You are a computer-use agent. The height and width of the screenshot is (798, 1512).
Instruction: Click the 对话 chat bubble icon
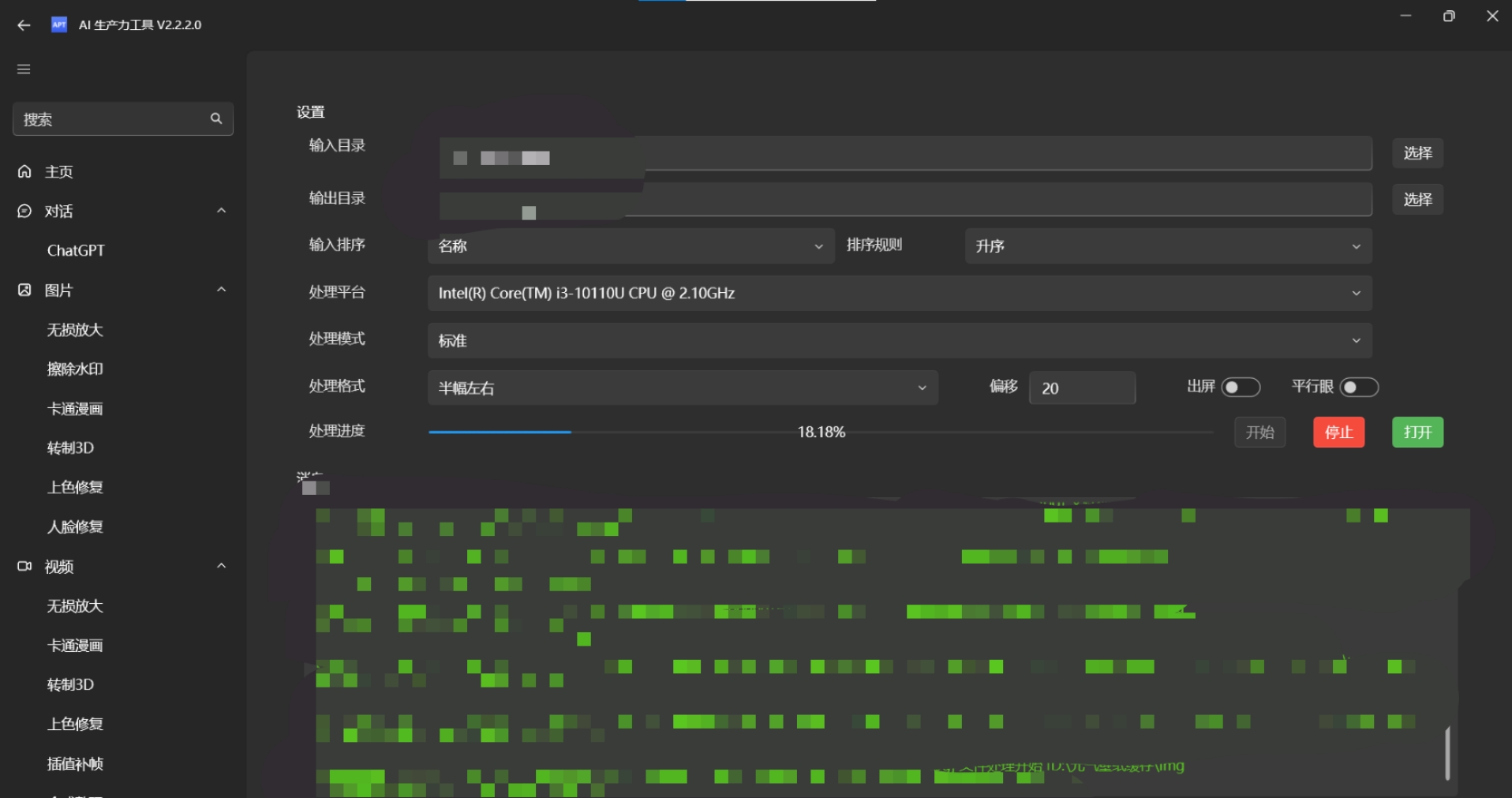(x=24, y=211)
